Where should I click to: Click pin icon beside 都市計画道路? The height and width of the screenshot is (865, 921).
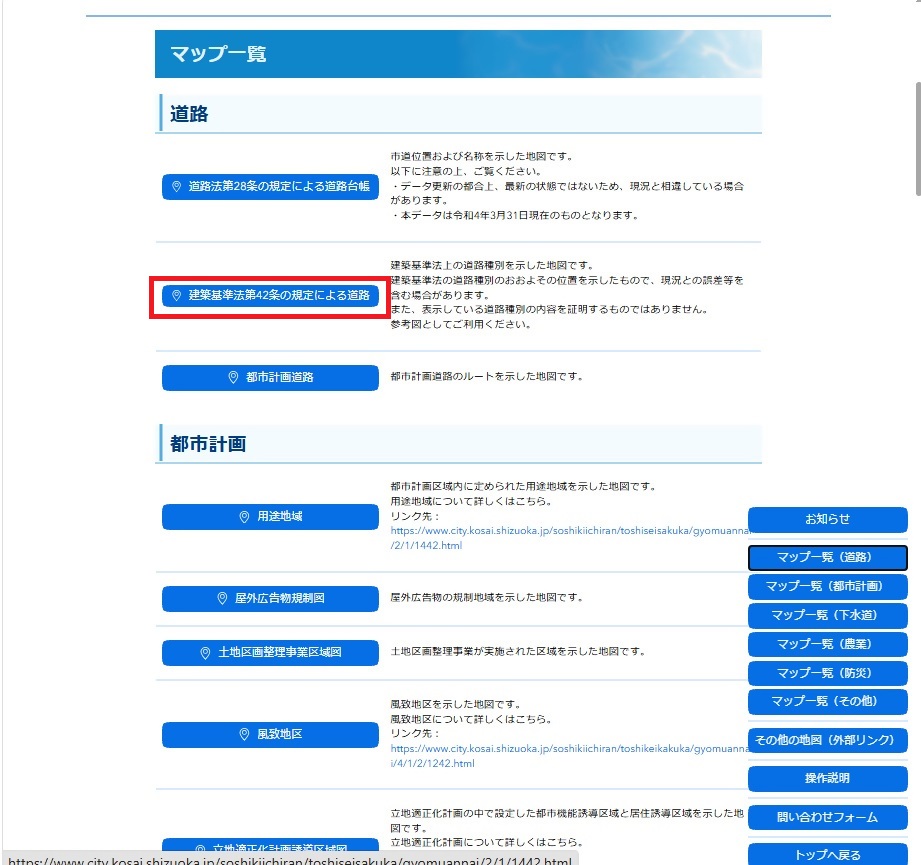(233, 378)
